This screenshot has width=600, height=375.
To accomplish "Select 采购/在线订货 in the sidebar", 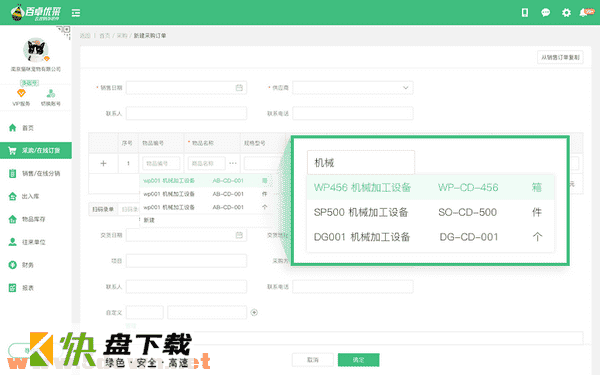I will click(x=36, y=150).
